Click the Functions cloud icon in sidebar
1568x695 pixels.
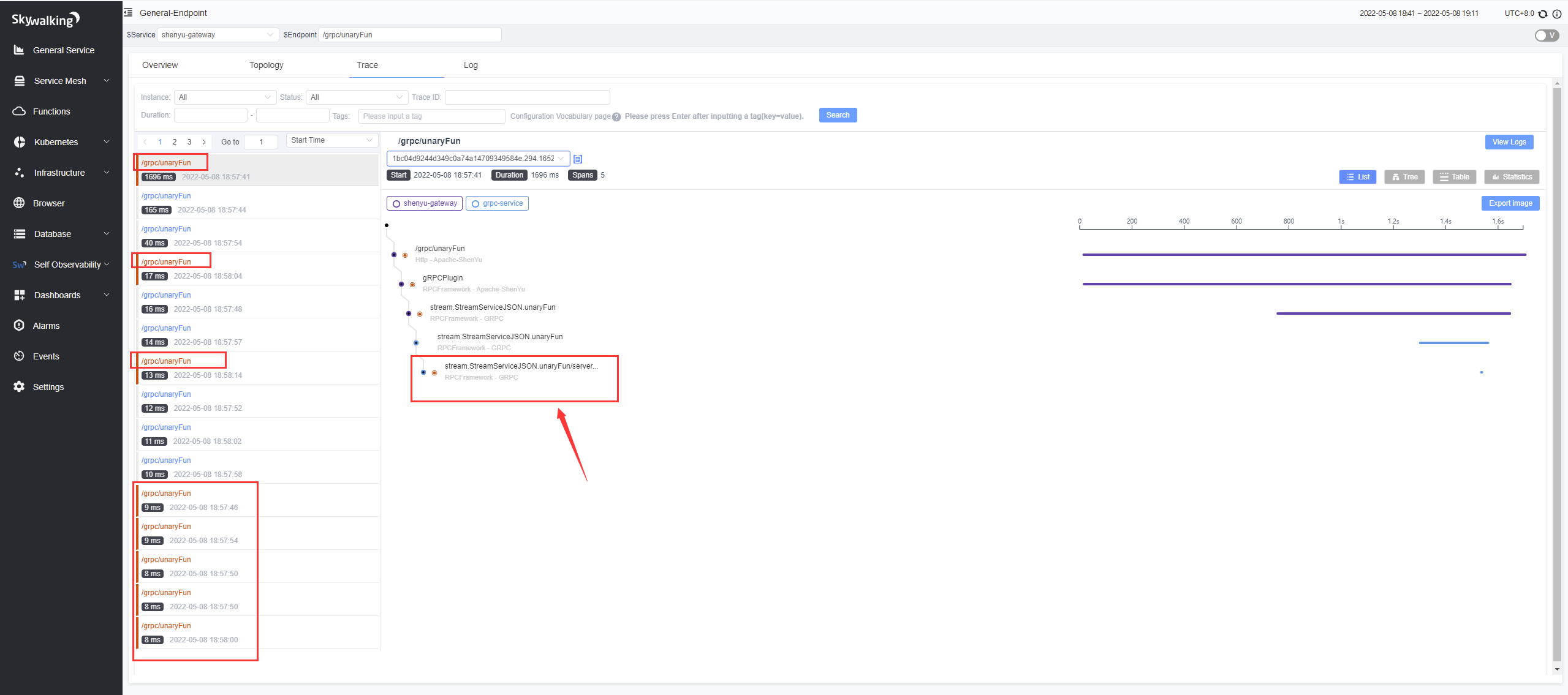[x=19, y=111]
